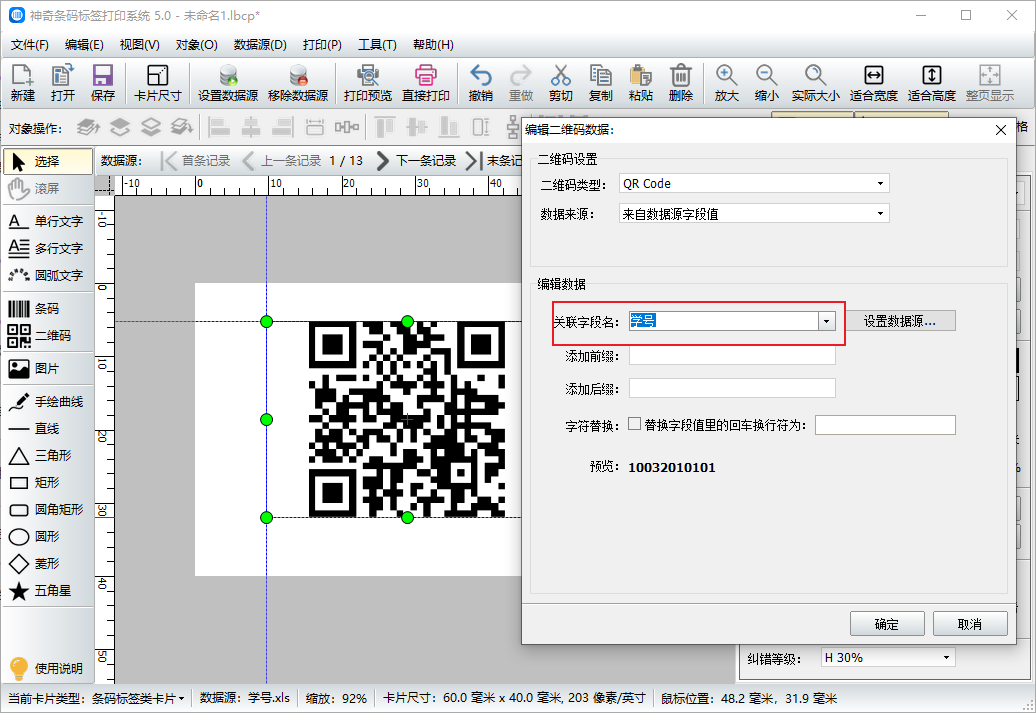The height and width of the screenshot is (713, 1036).
Task: Select the 五角星 star shape tool
Action: [45, 591]
